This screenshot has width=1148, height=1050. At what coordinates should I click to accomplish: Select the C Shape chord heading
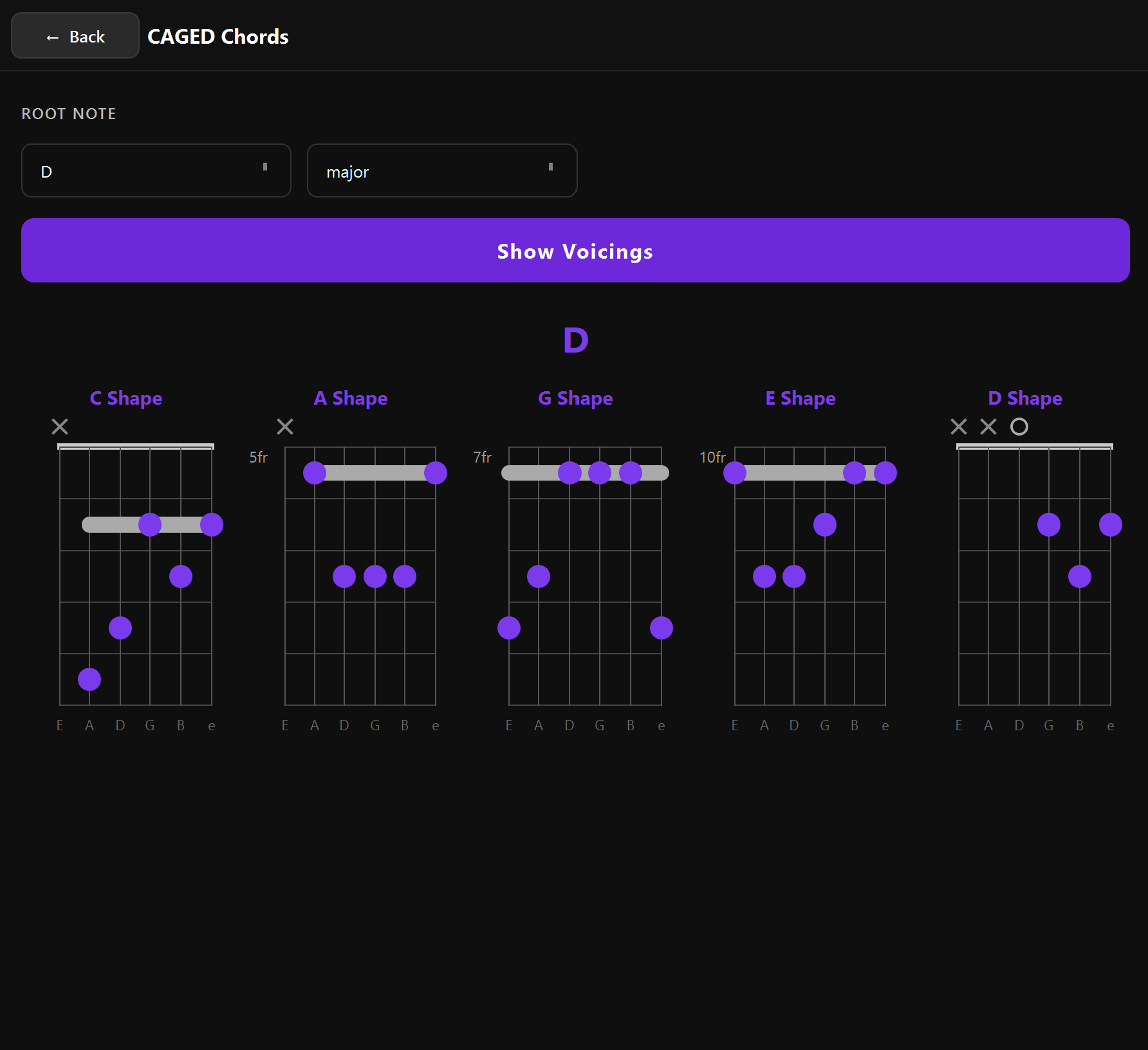[x=126, y=398]
